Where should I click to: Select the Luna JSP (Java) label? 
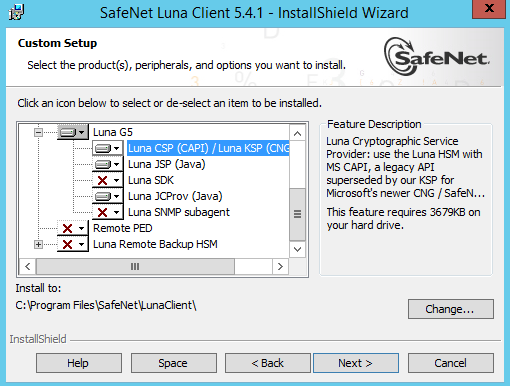pyautogui.click(x=166, y=164)
